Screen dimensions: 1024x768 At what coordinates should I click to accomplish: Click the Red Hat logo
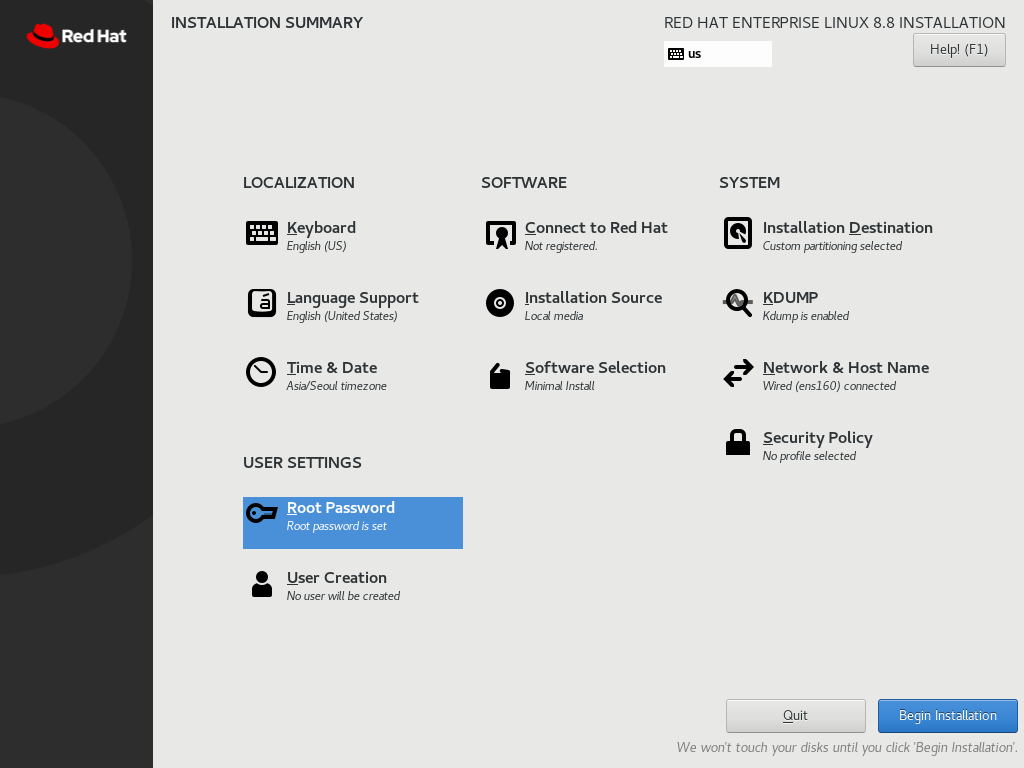[76, 36]
